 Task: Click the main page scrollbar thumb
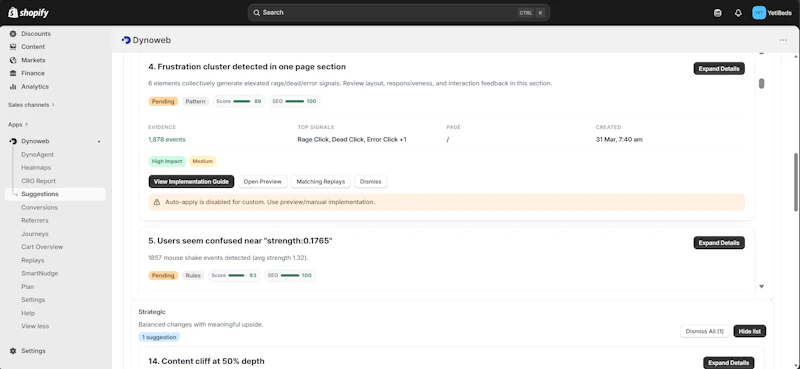coord(796,182)
